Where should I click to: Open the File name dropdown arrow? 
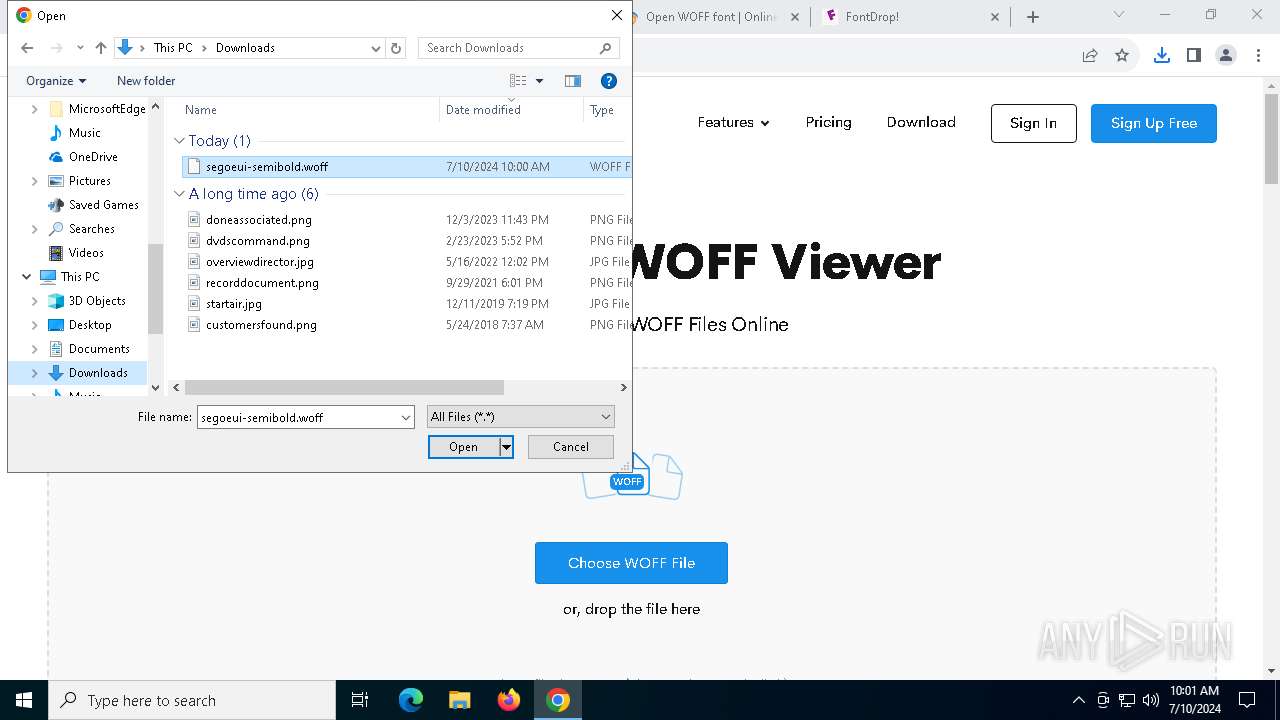click(x=406, y=417)
